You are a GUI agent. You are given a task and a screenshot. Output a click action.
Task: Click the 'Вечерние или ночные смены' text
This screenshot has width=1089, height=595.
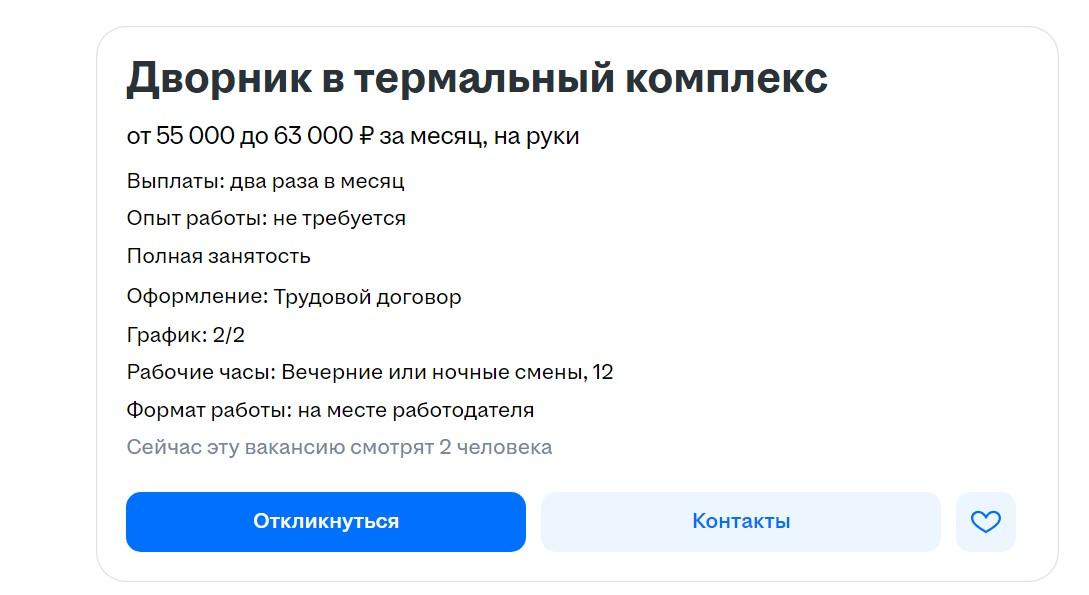click(x=433, y=372)
